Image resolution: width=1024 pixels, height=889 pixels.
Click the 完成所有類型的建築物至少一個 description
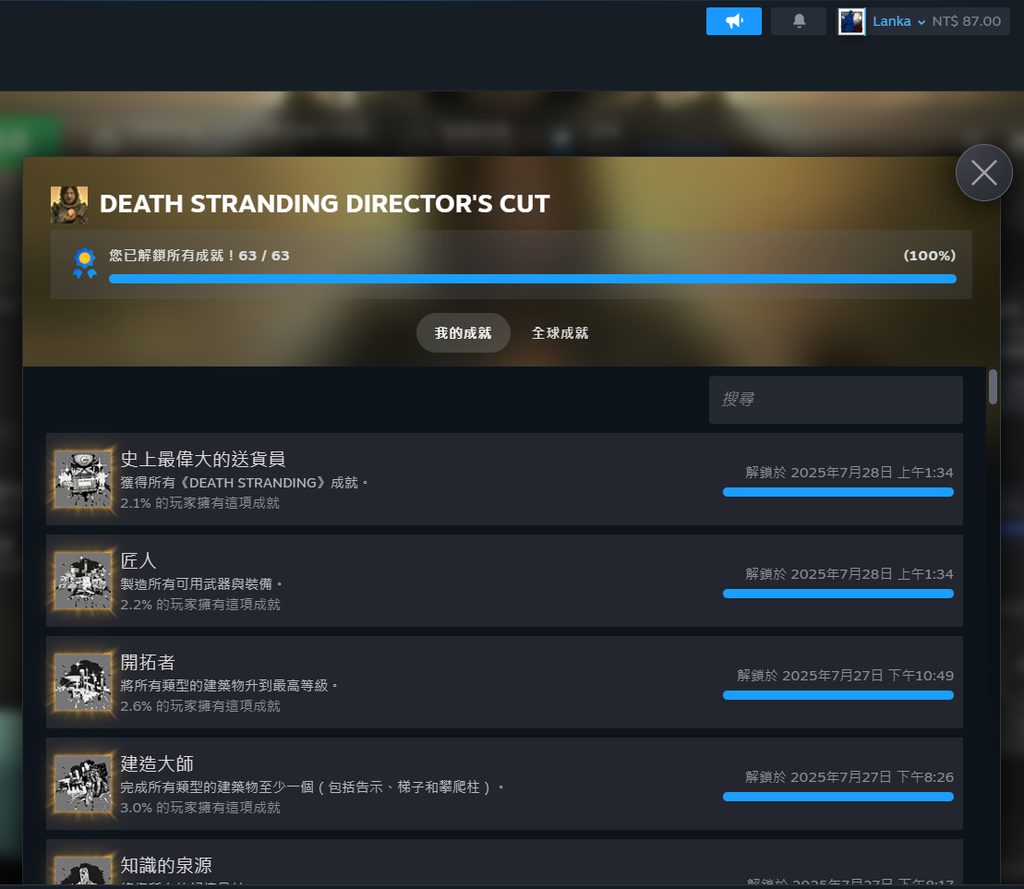click(x=312, y=787)
